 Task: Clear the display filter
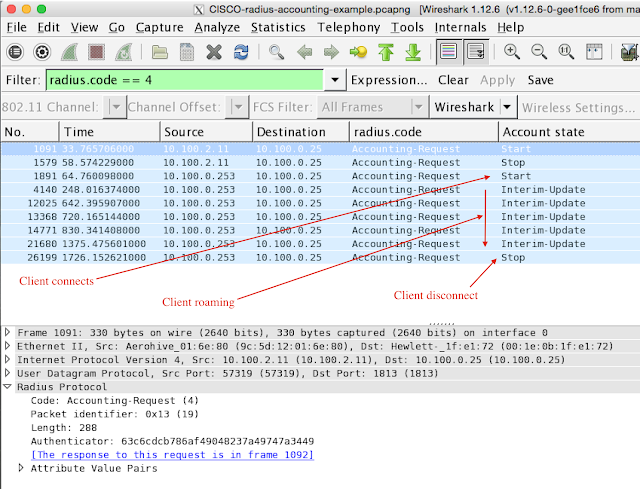[453, 80]
